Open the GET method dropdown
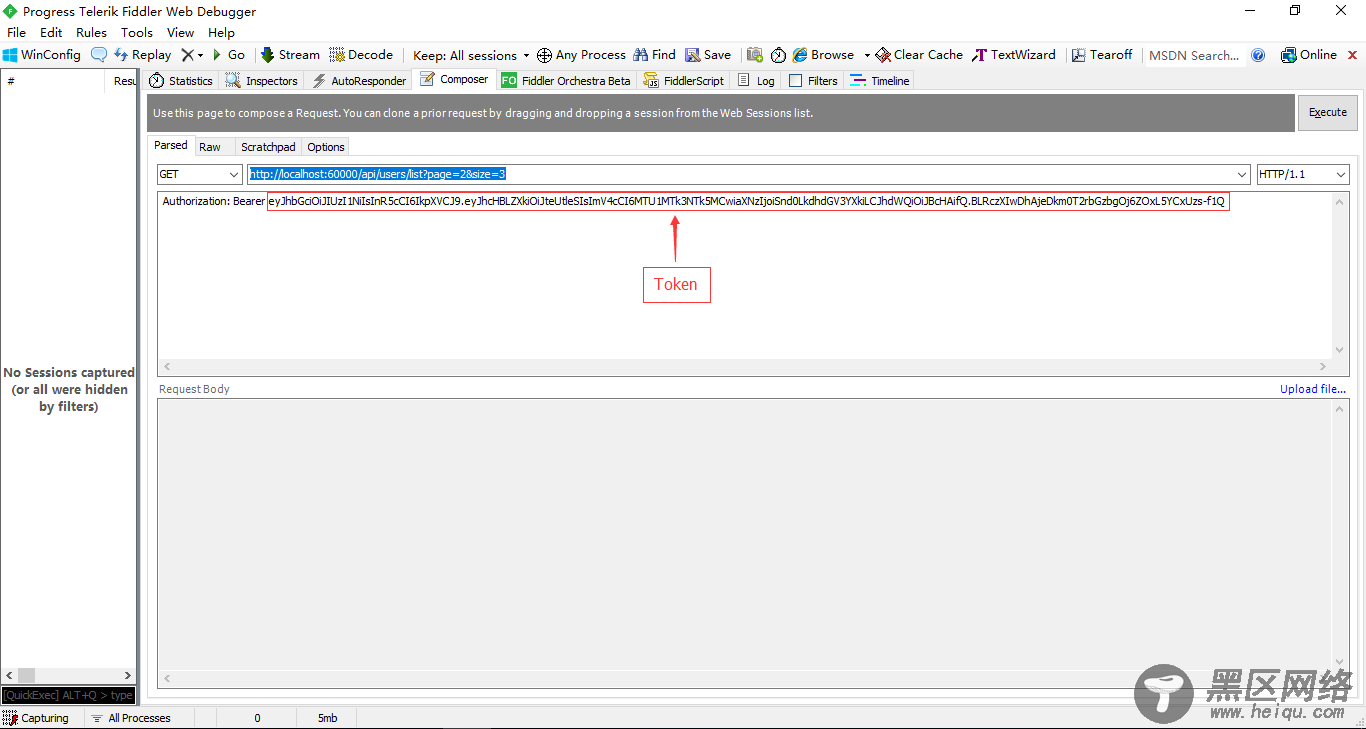 199,174
